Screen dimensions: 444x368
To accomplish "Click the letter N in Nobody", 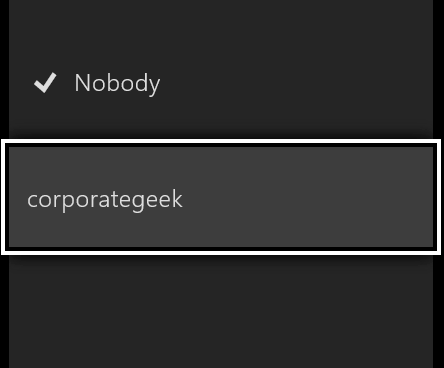I will pos(82,83).
